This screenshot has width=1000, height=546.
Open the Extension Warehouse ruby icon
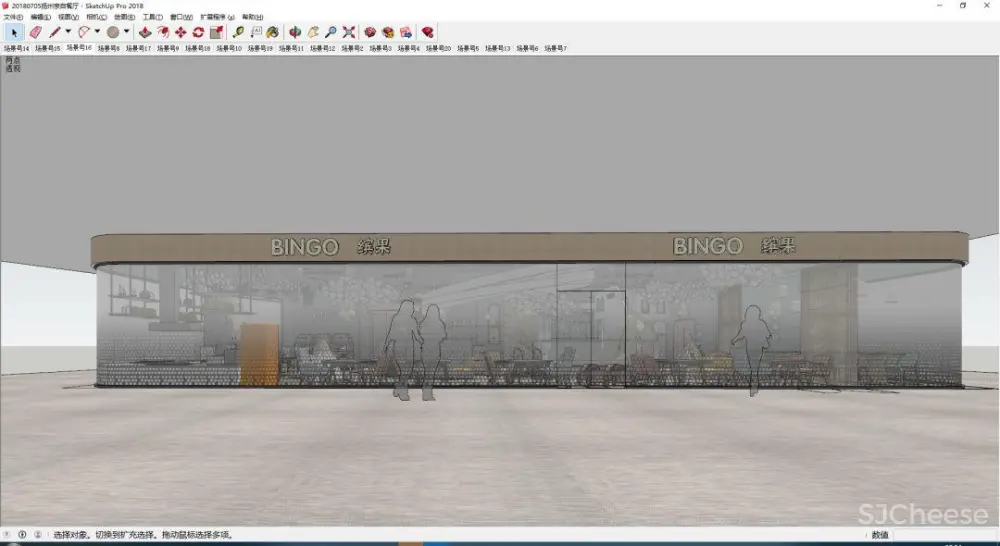pyautogui.click(x=428, y=32)
